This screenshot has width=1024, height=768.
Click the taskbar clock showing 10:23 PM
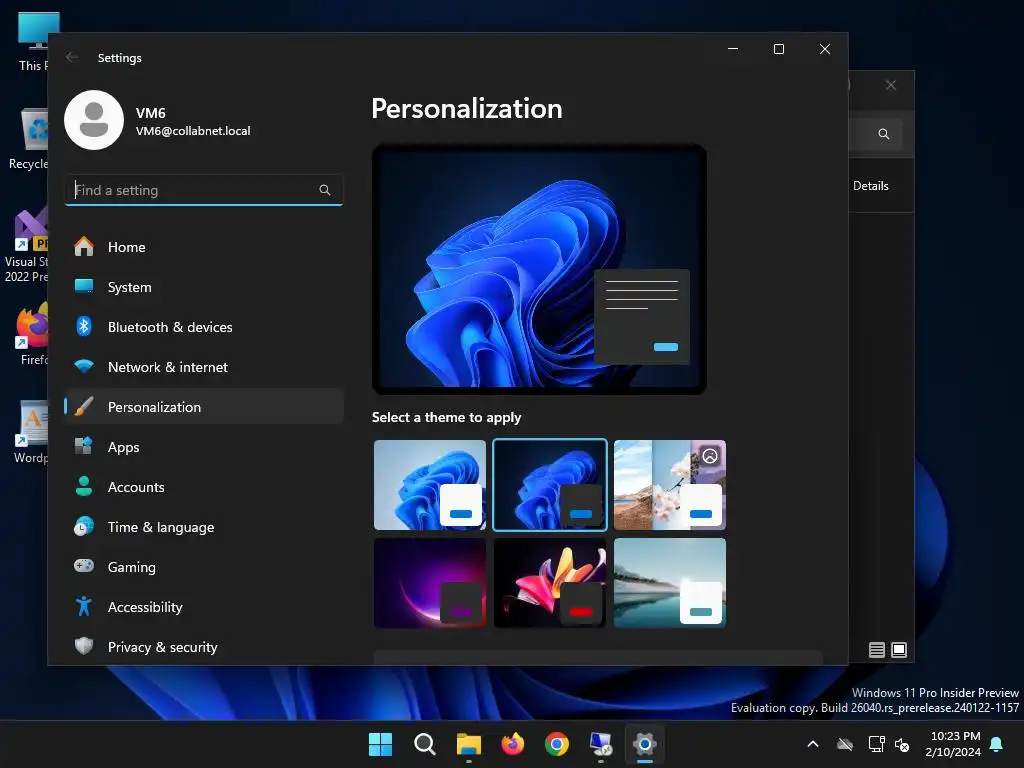click(x=953, y=744)
